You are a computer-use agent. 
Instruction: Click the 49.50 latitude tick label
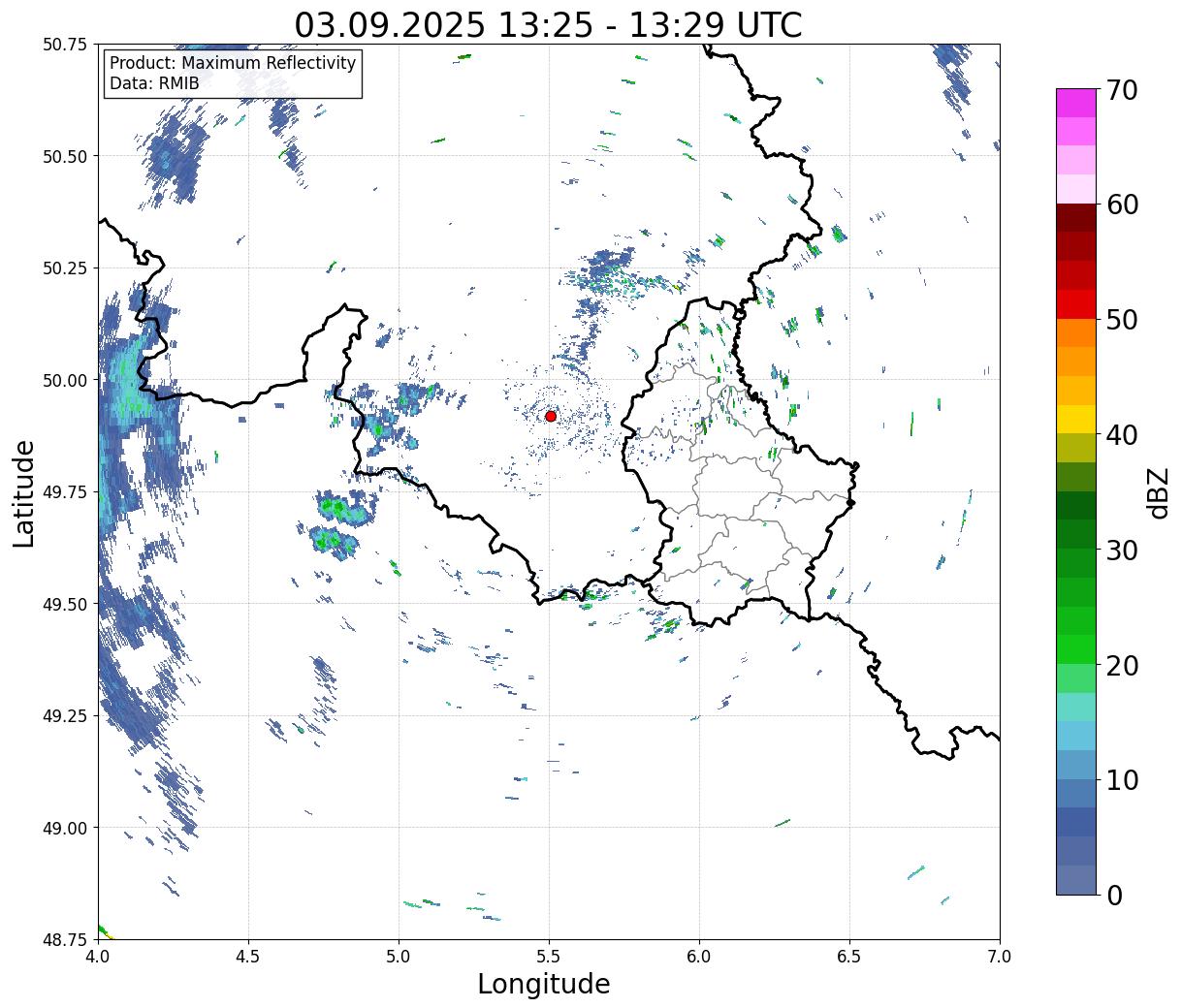[65, 604]
